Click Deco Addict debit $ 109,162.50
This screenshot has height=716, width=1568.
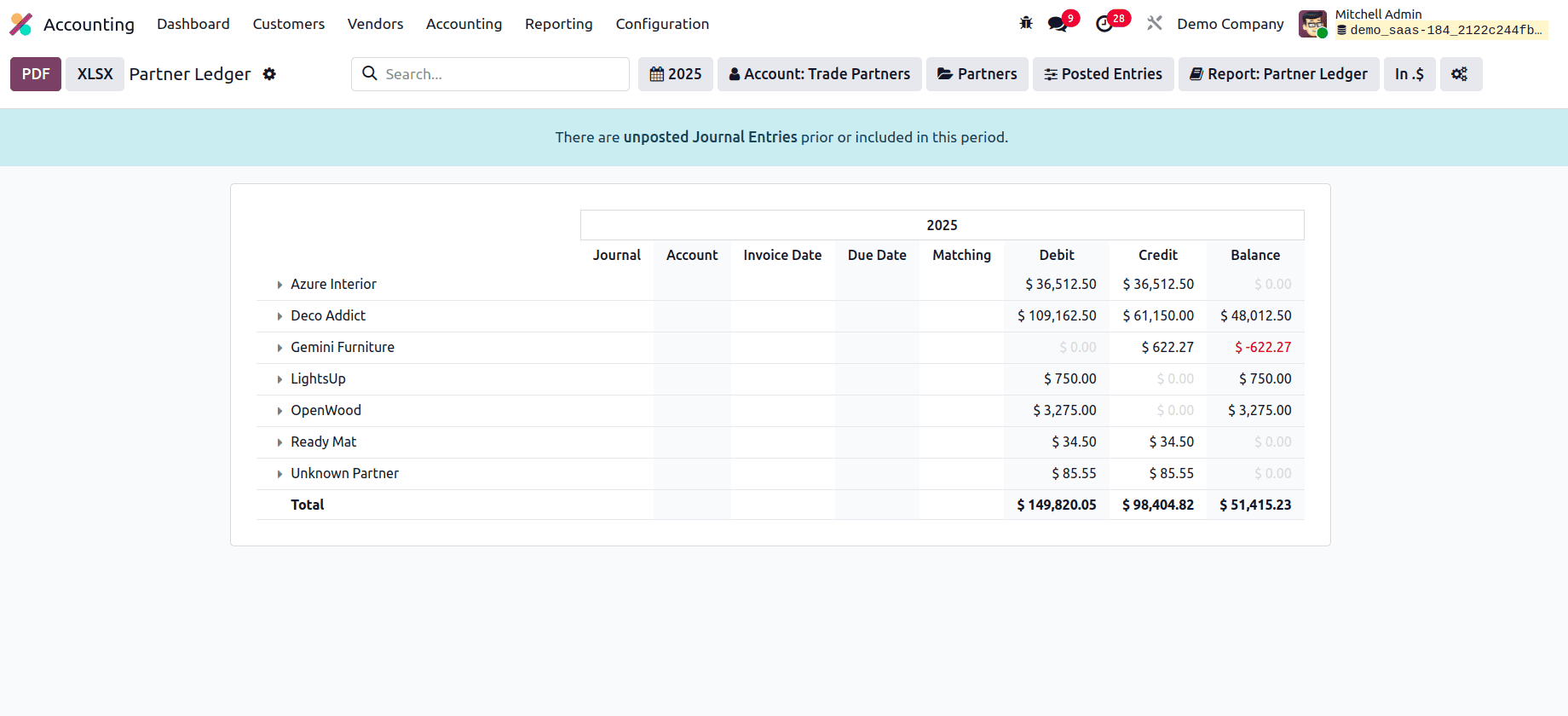pos(1057,315)
